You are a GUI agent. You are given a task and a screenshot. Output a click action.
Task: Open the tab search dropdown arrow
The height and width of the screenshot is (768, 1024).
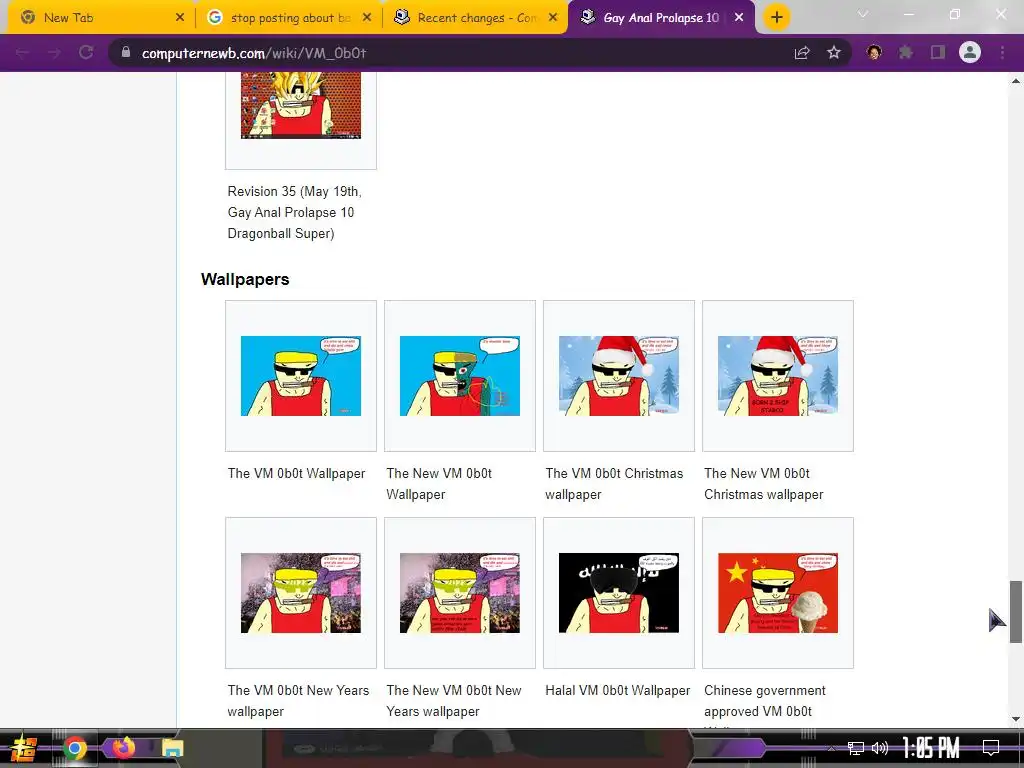(863, 14)
